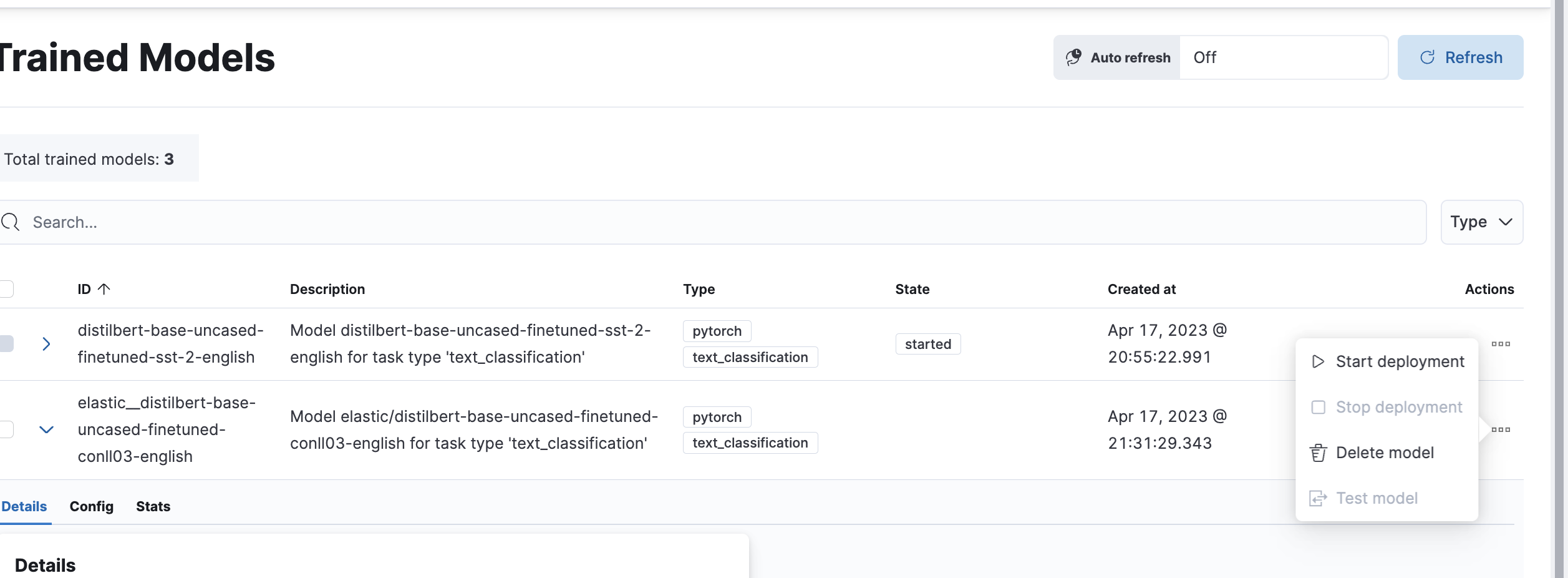Viewport: 1568px width, 578px height.
Task: Click the Delete model trash icon
Action: [x=1318, y=453]
